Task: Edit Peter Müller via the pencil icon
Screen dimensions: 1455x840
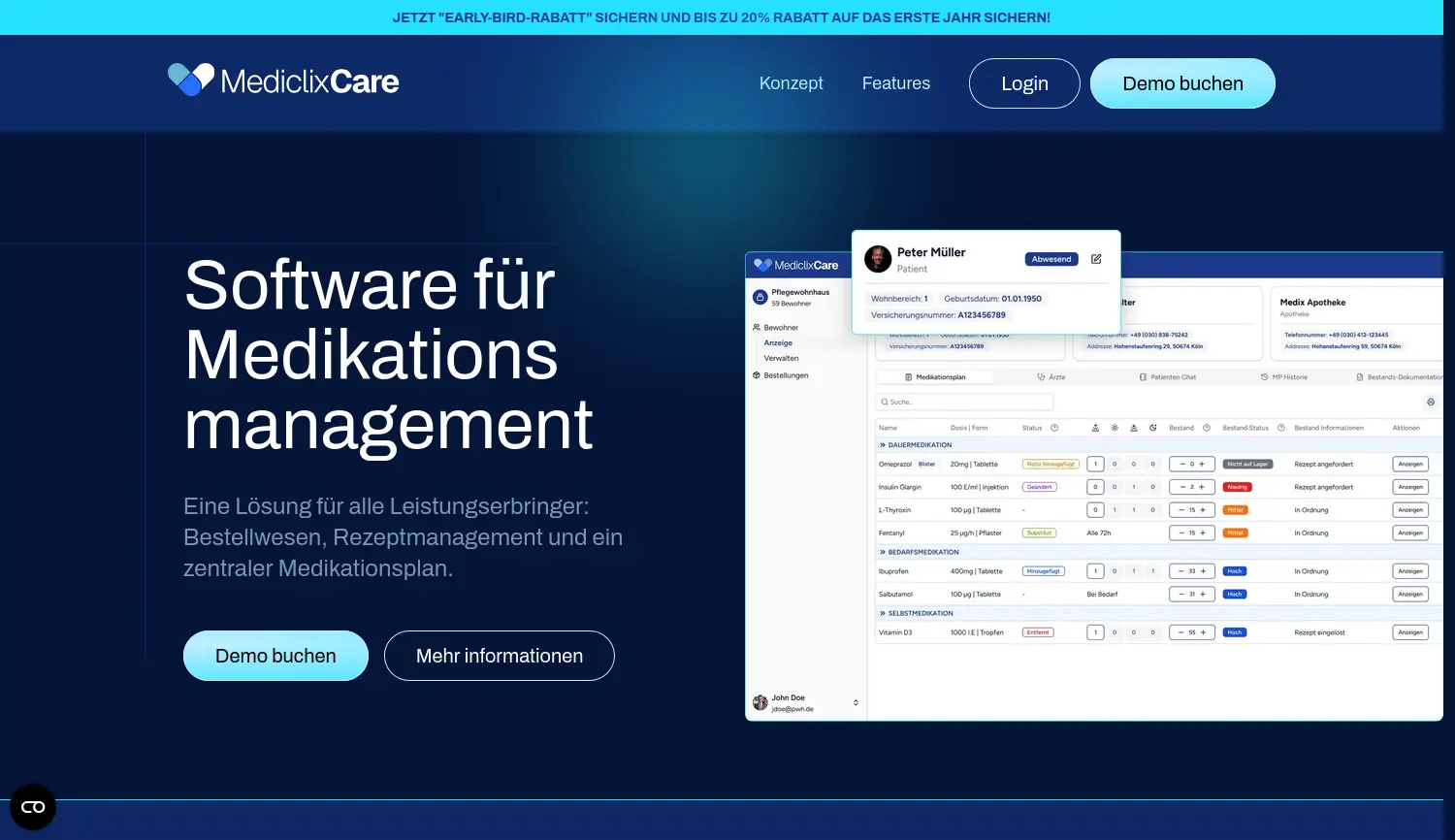Action: click(1096, 259)
